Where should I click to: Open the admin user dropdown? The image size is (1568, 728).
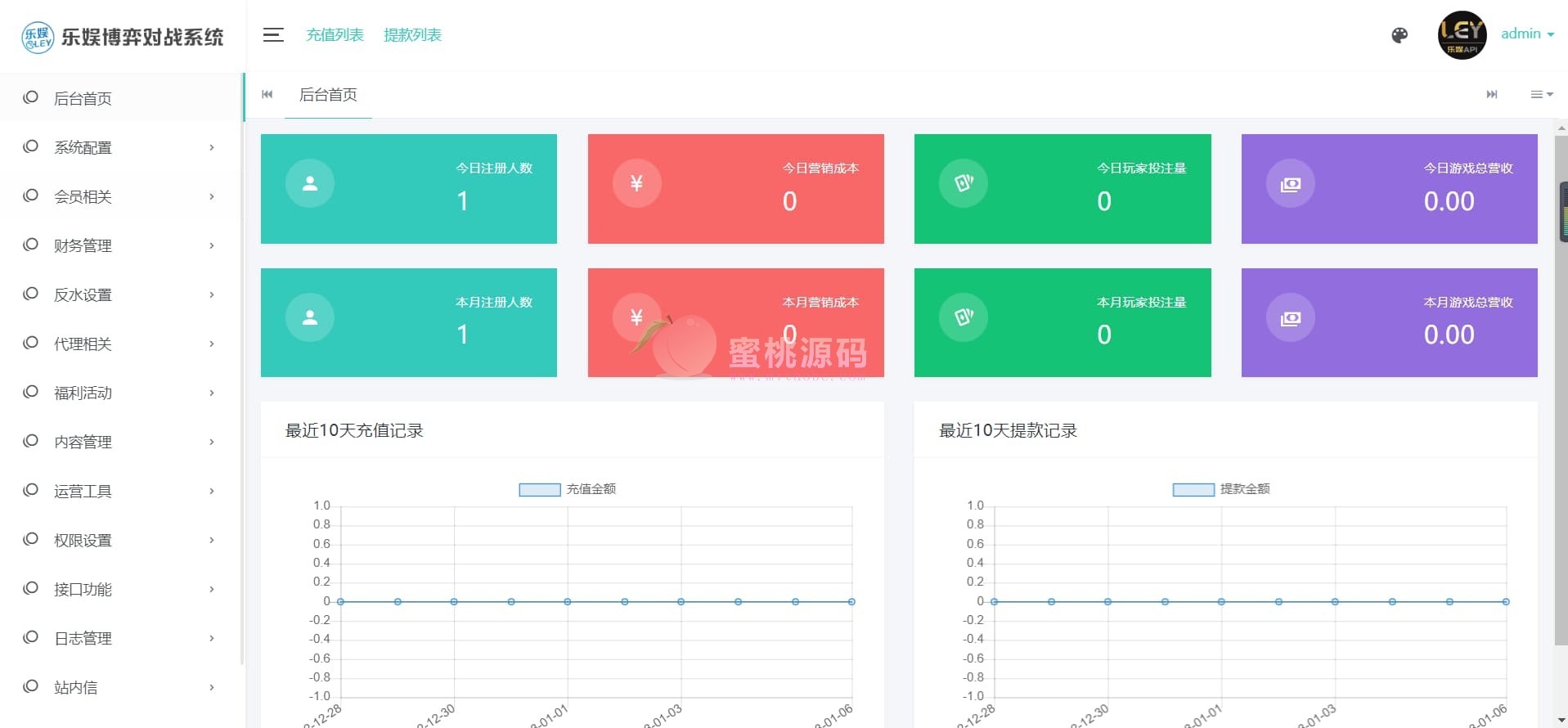pyautogui.click(x=1527, y=34)
